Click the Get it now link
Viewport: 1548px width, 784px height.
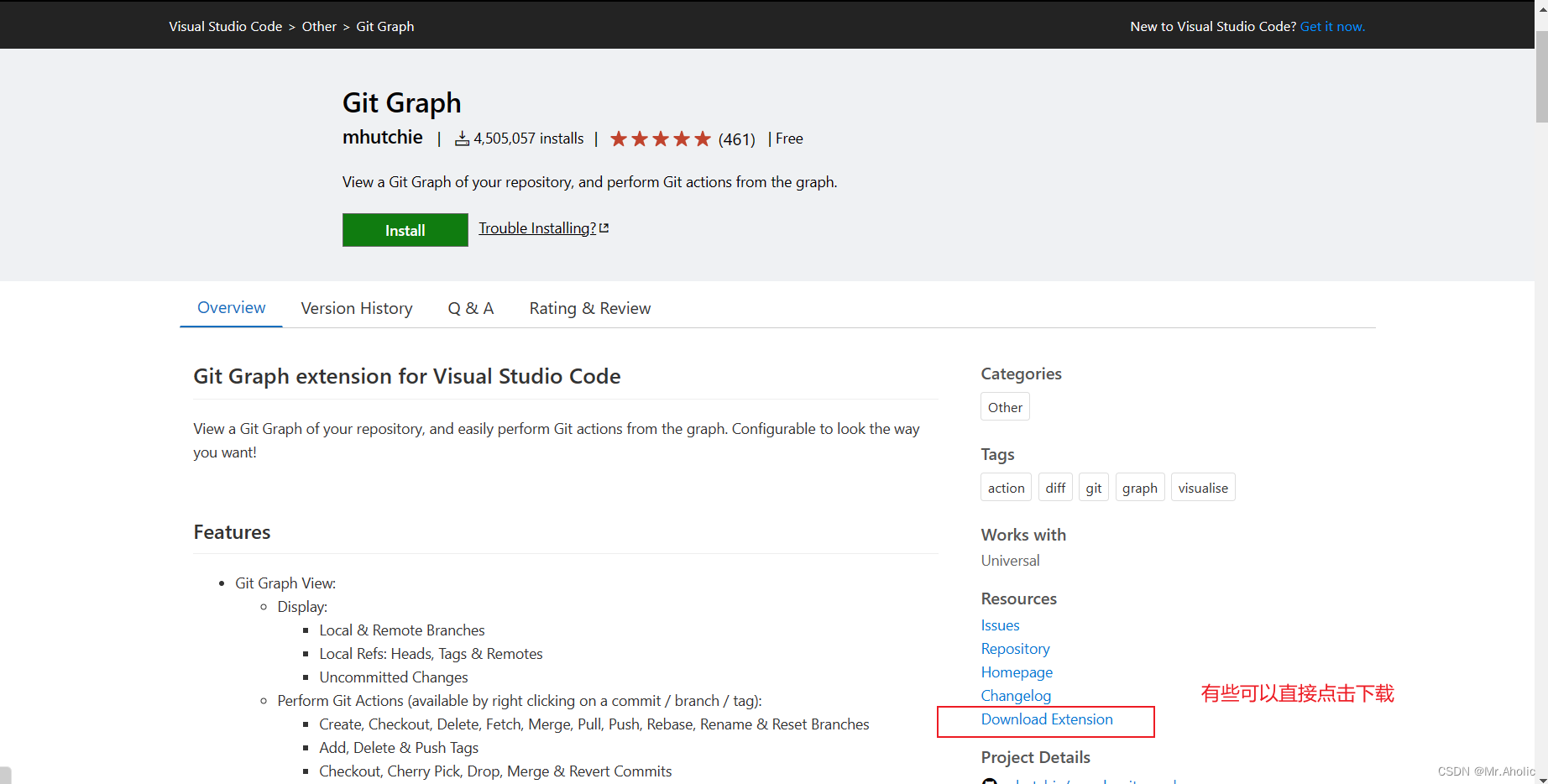click(x=1332, y=26)
